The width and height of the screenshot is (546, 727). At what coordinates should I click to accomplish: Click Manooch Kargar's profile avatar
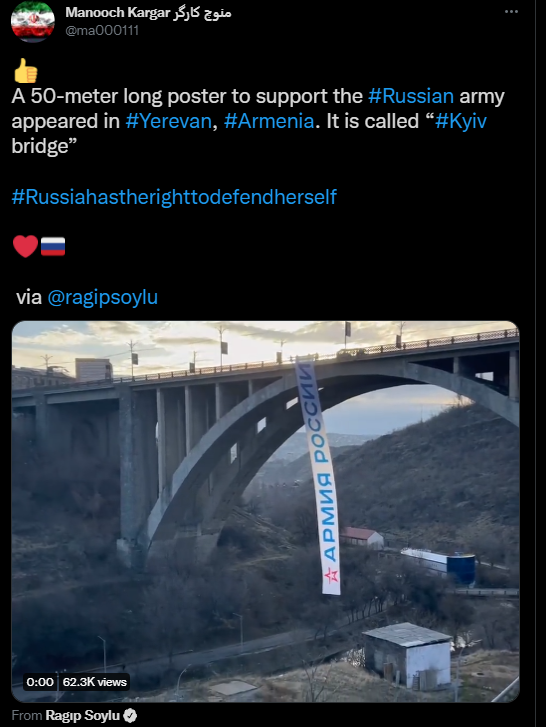[32, 21]
